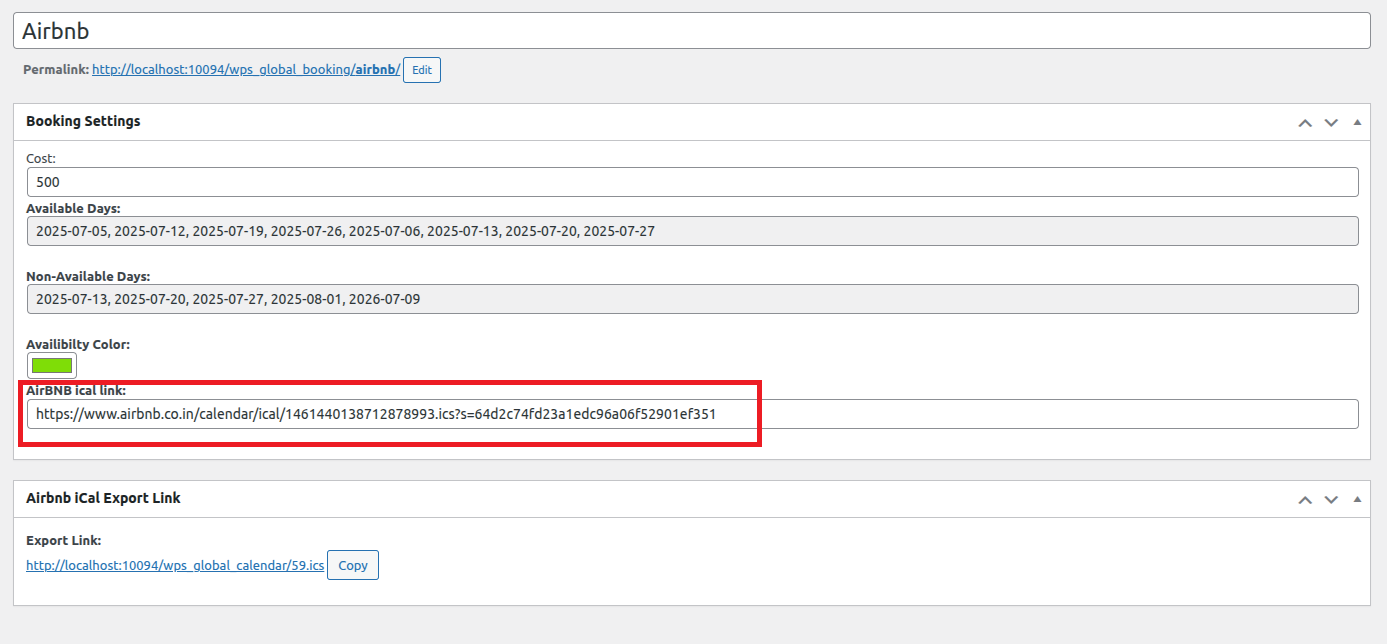
Task: Open the 59.ics export link
Action: [175, 566]
